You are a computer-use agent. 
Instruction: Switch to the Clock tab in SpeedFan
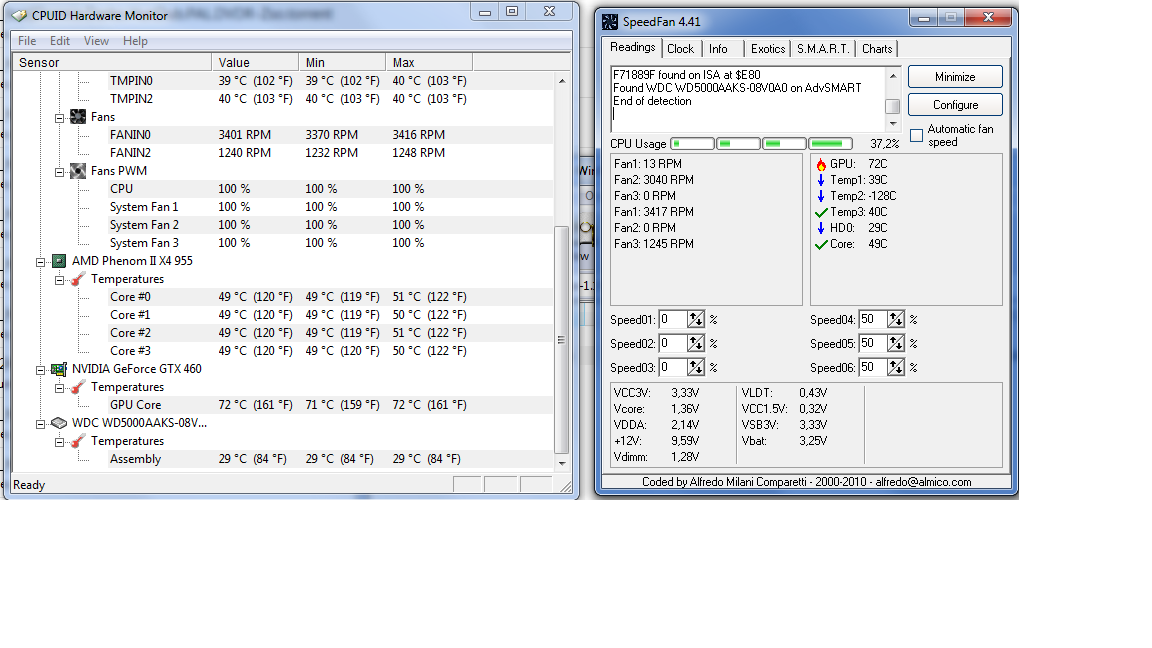coord(680,49)
